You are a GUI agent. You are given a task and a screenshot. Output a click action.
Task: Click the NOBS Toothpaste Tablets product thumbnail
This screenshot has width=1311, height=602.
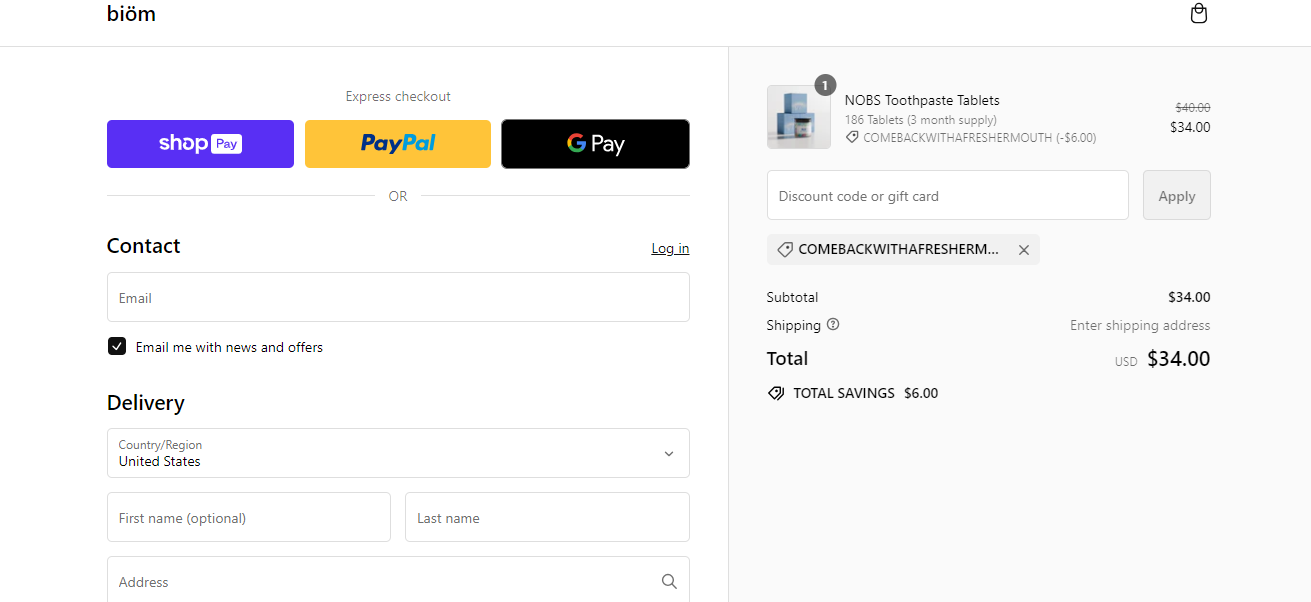click(799, 117)
